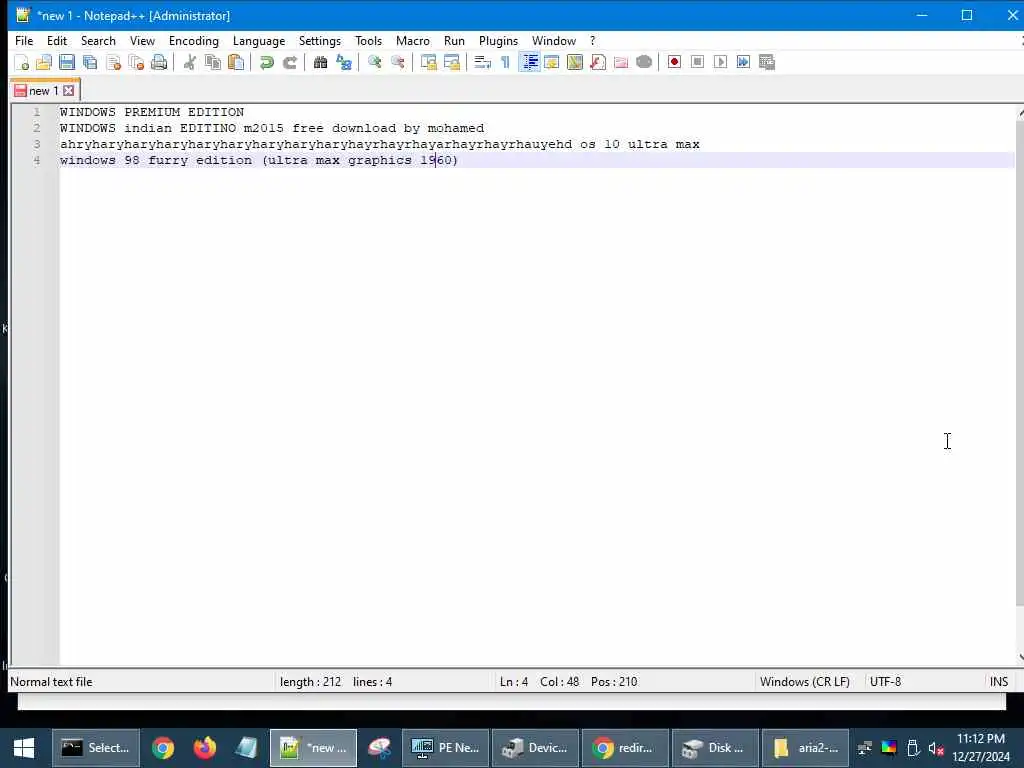Open Firefox from the taskbar
The width and height of the screenshot is (1024, 768).
point(204,748)
